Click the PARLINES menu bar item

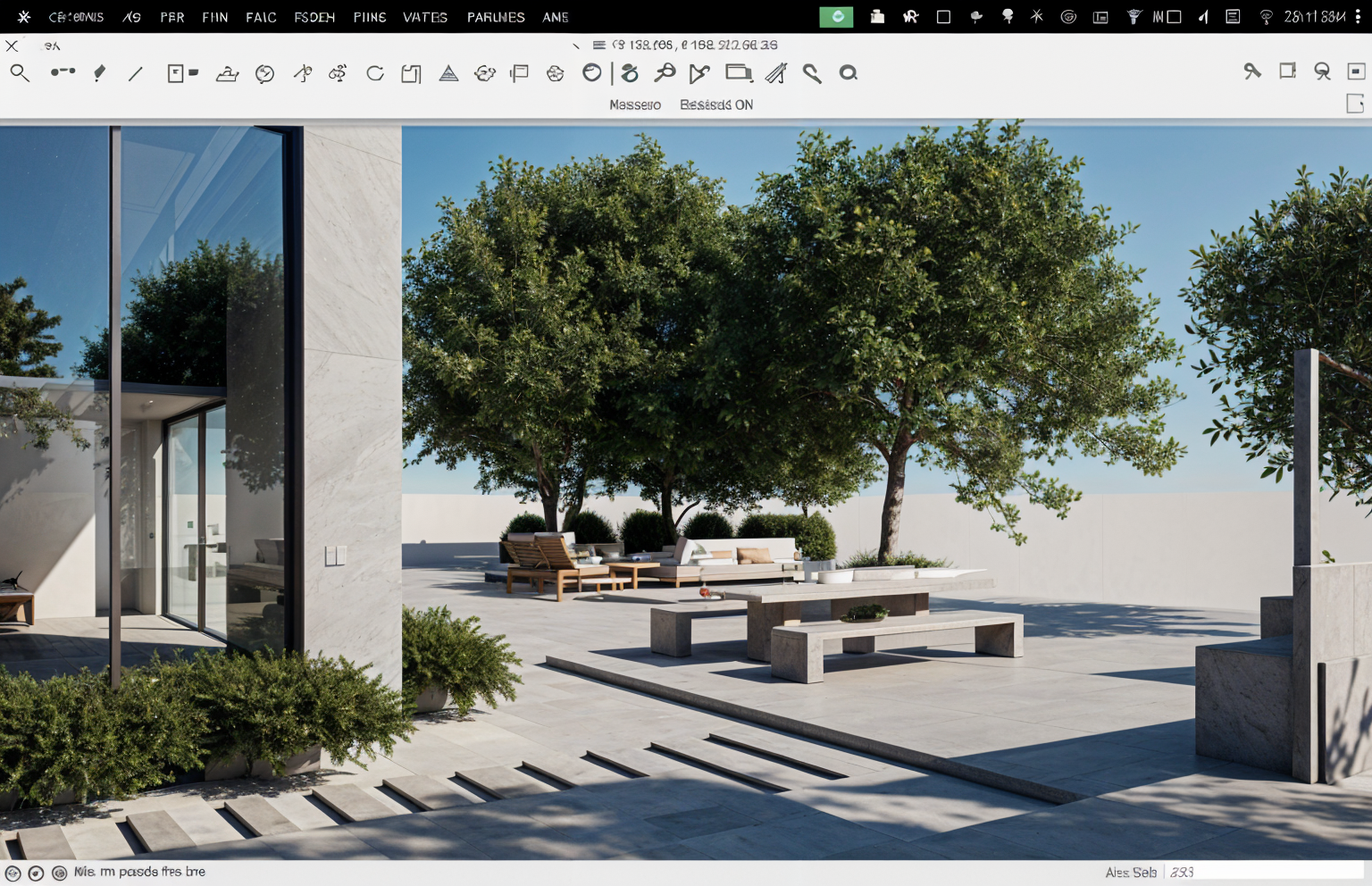tap(495, 17)
